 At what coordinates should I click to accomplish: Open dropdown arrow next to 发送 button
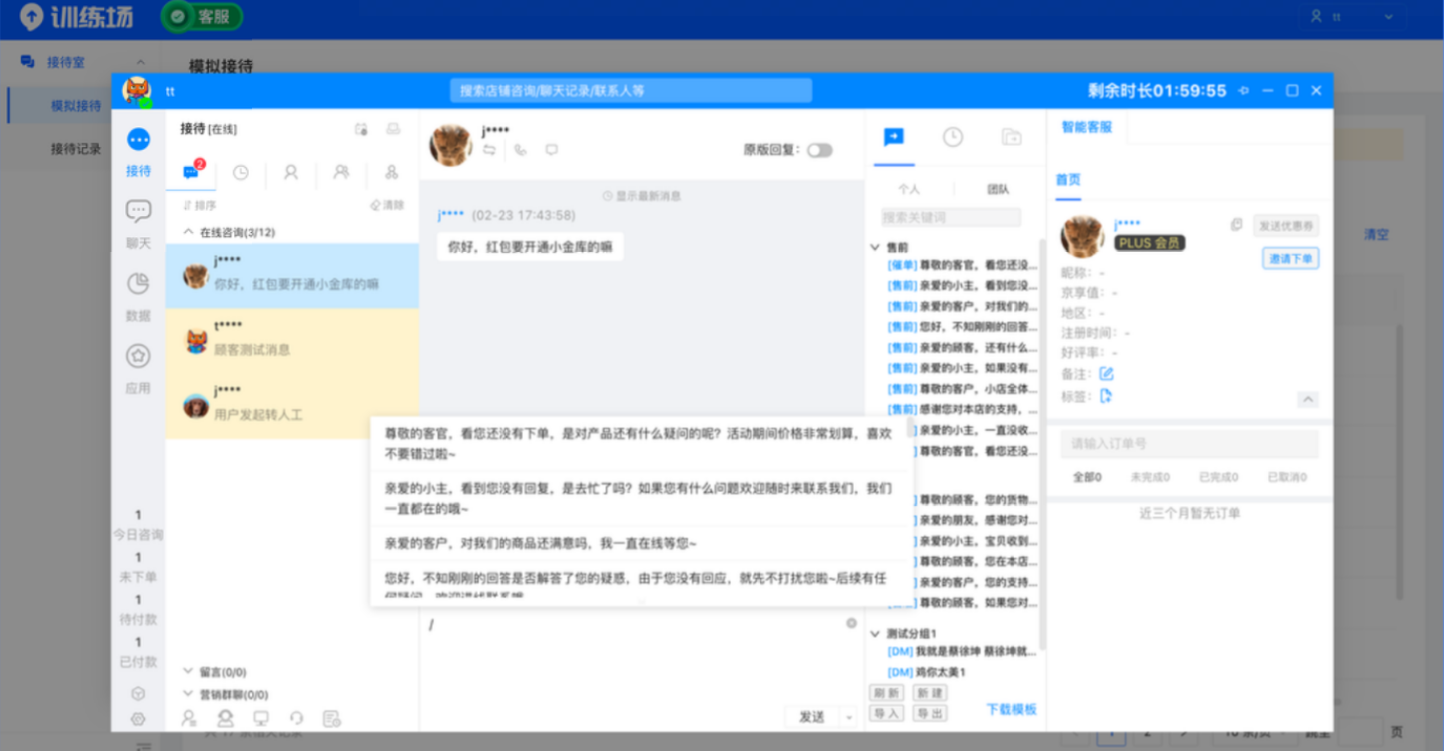click(x=849, y=717)
